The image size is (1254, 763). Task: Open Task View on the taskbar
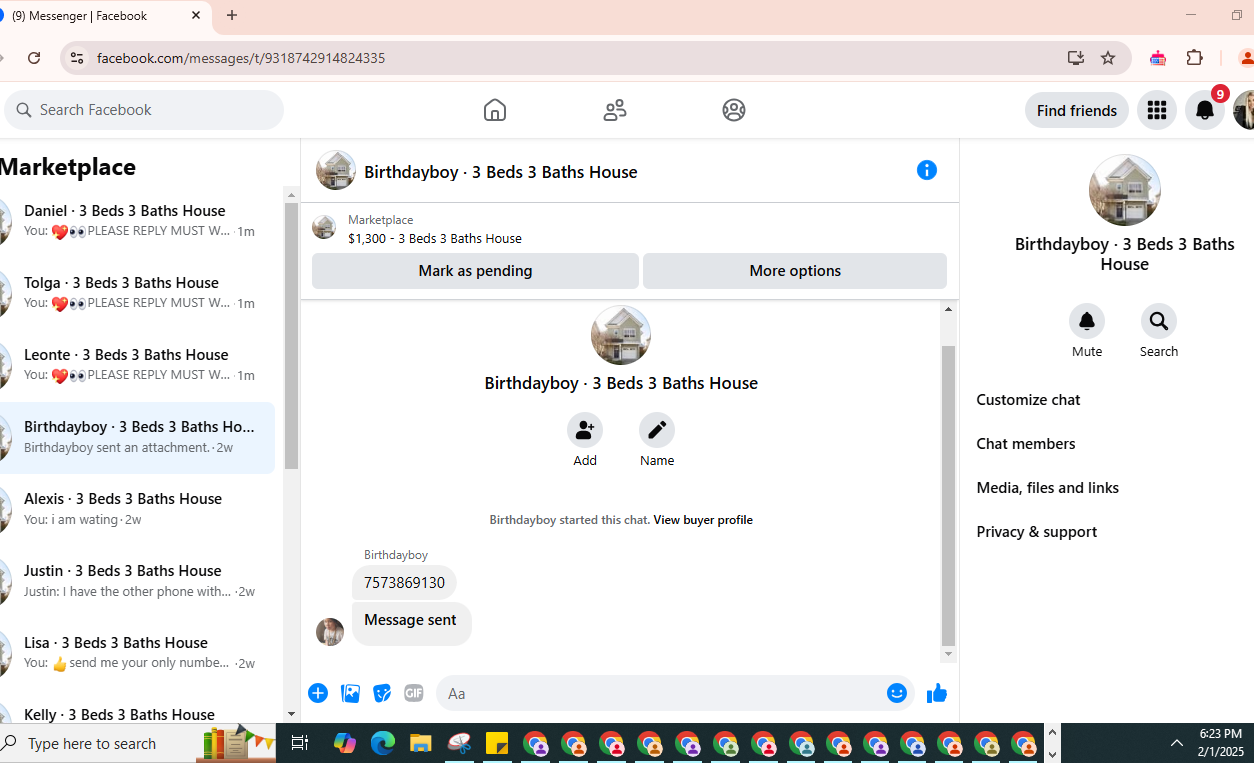tap(299, 743)
